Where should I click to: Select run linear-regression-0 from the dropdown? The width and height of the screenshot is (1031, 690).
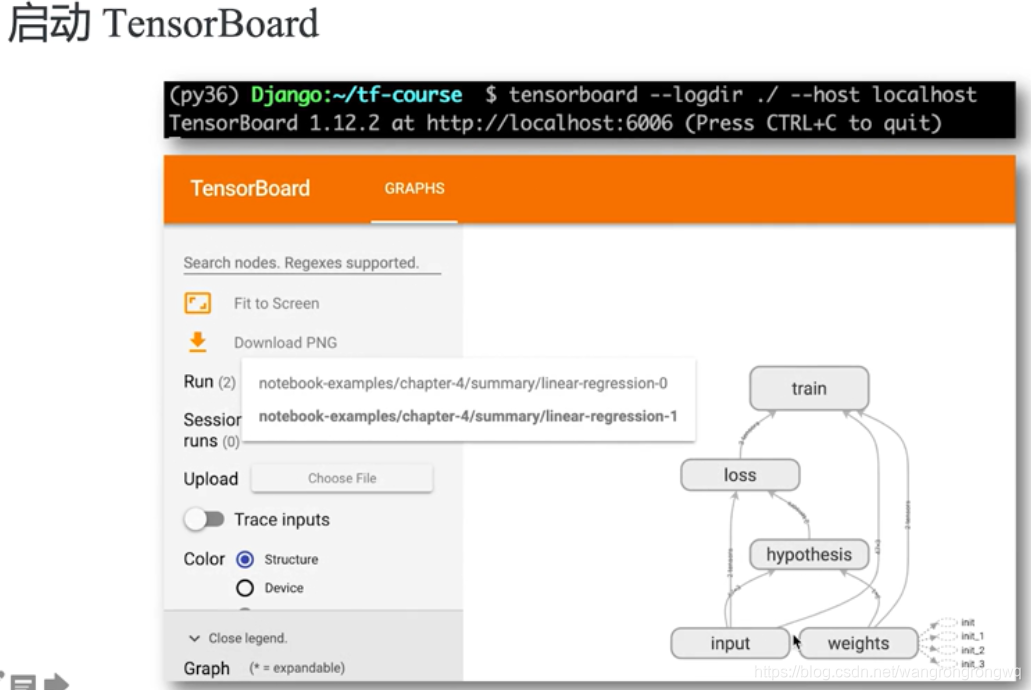tap(463, 383)
